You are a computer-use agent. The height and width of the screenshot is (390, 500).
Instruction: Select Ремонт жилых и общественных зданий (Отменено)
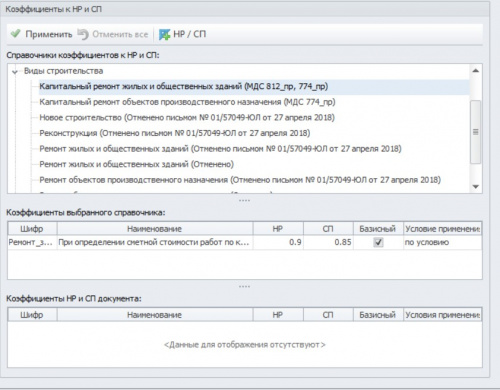(x=137, y=164)
